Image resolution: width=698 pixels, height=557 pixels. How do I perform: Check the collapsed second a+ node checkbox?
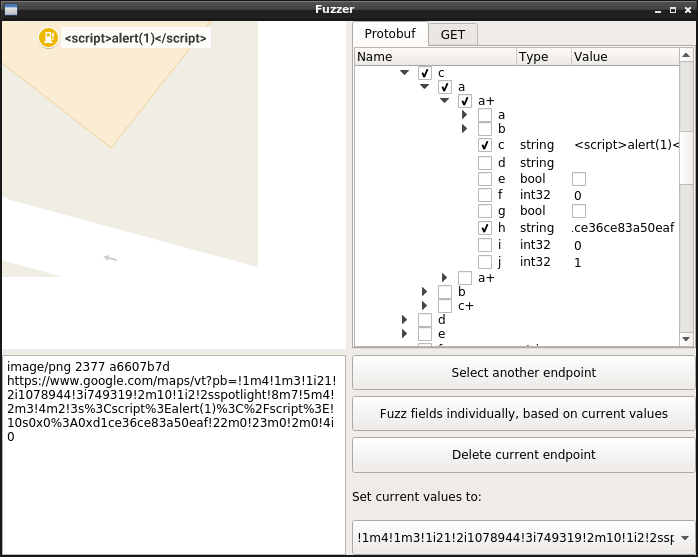pos(465,278)
